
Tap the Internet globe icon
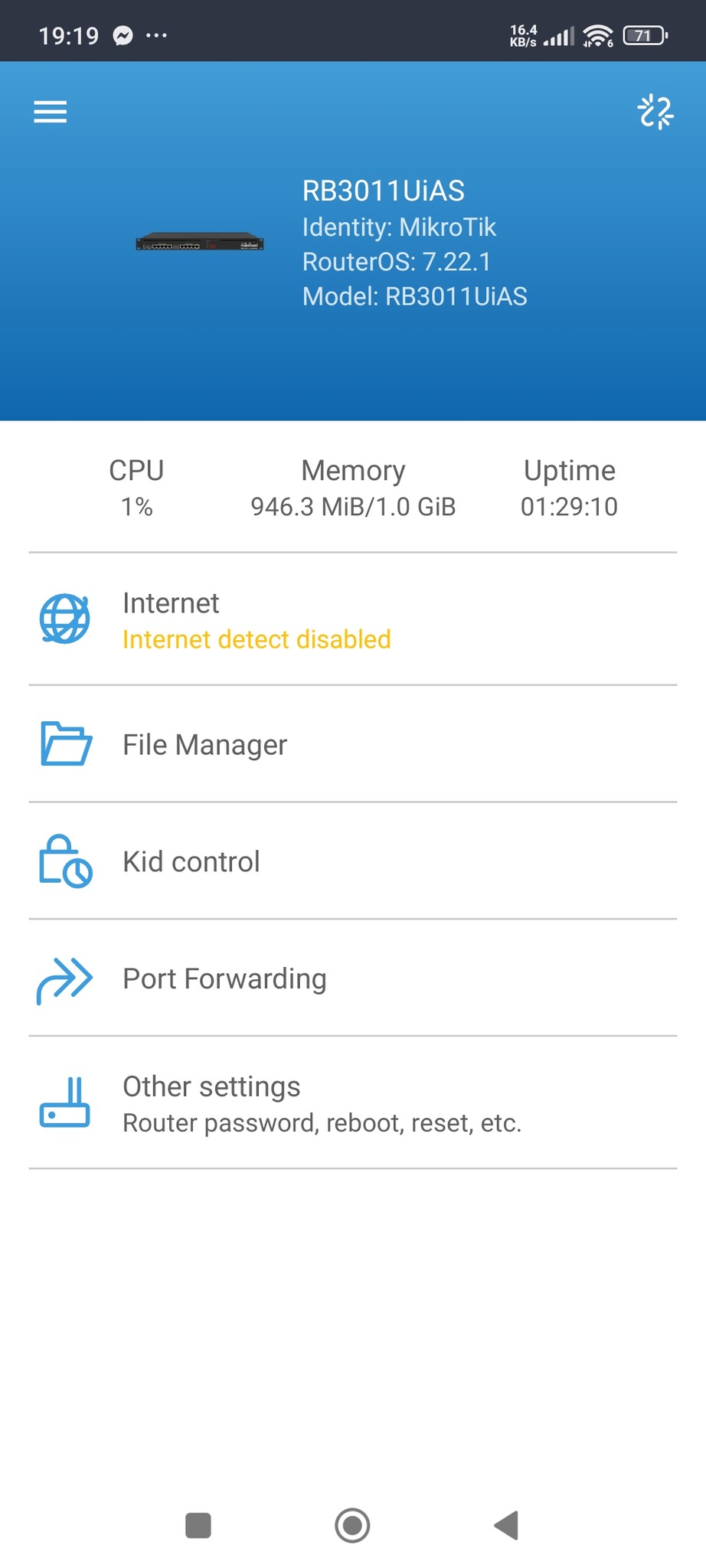(x=64, y=619)
